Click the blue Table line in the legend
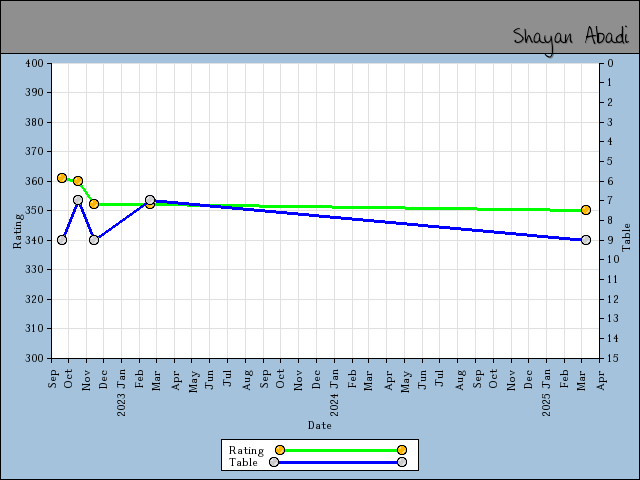The width and height of the screenshot is (640, 480). coord(338,462)
